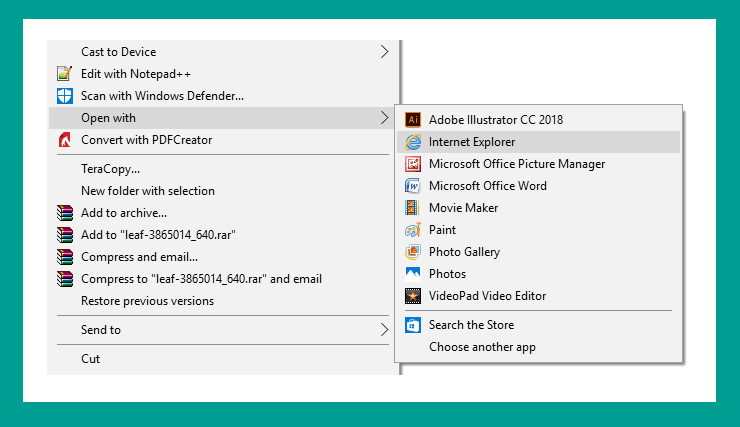Open the Send to menu entry

[224, 329]
